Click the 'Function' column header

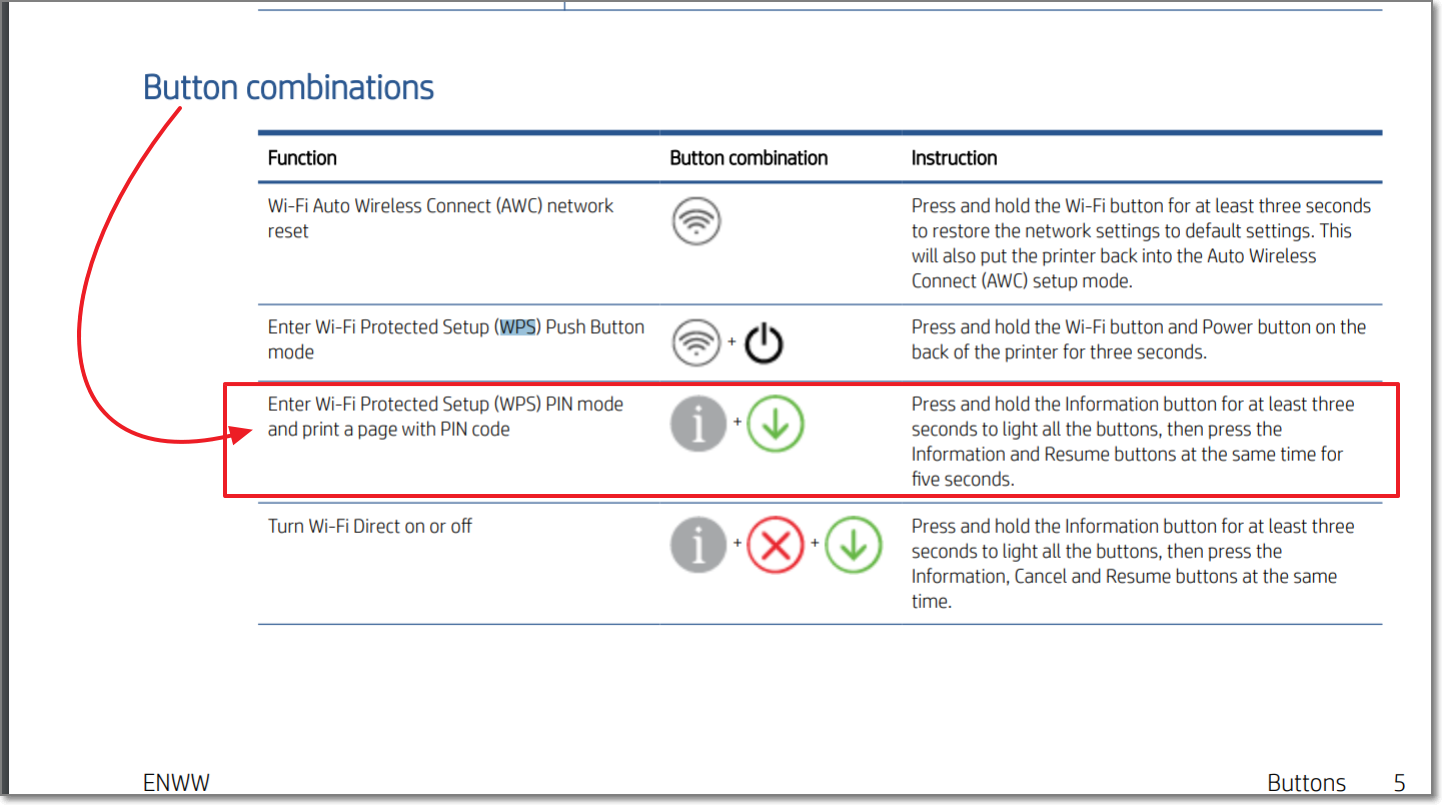click(302, 158)
